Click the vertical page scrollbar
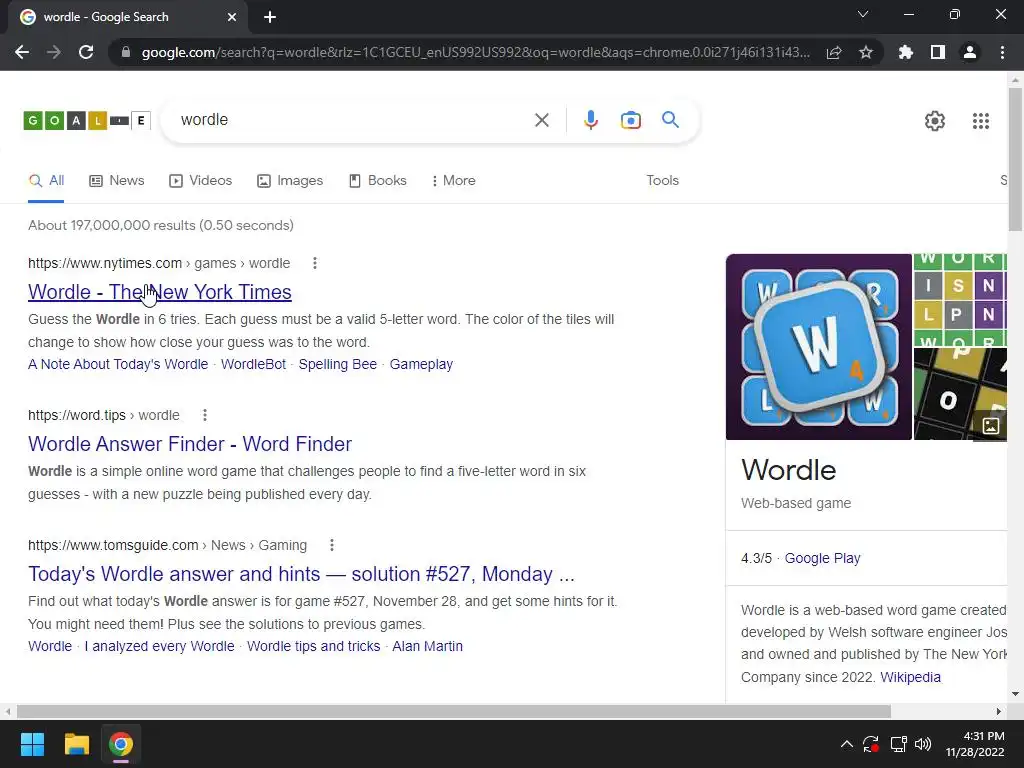This screenshot has width=1024, height=768. click(x=1015, y=159)
